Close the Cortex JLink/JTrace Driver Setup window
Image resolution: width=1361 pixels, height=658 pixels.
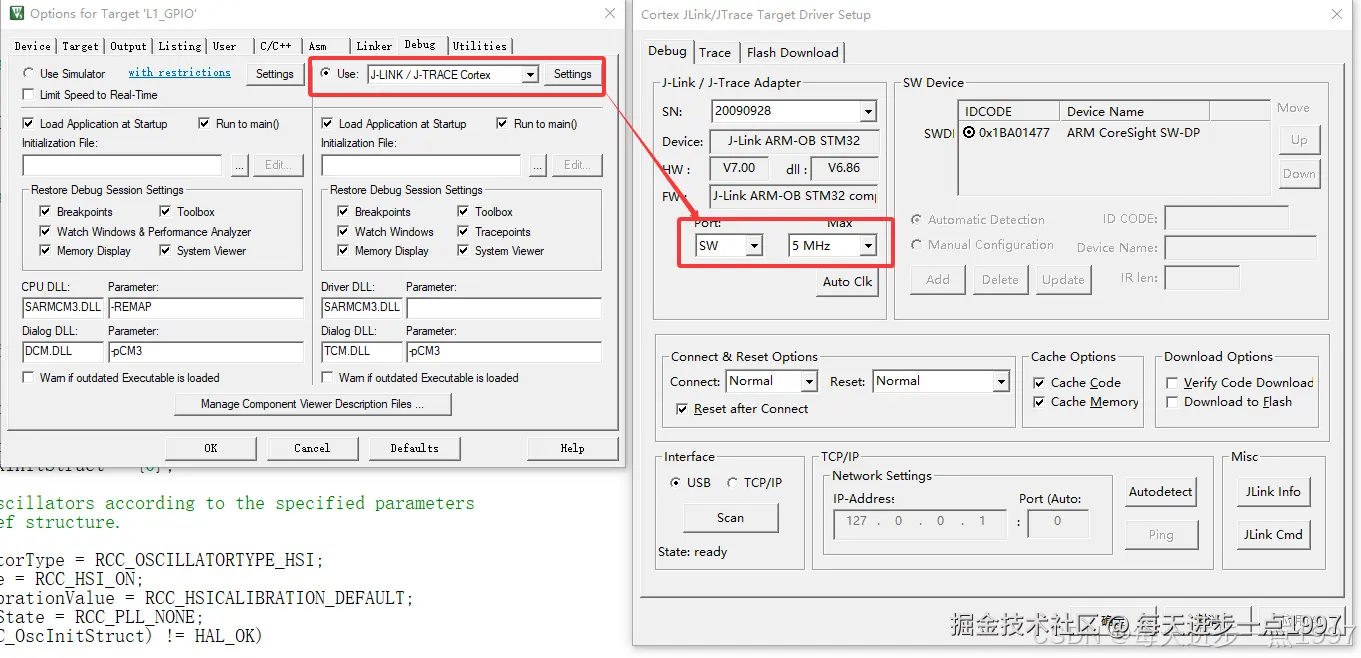pyautogui.click(x=1338, y=15)
